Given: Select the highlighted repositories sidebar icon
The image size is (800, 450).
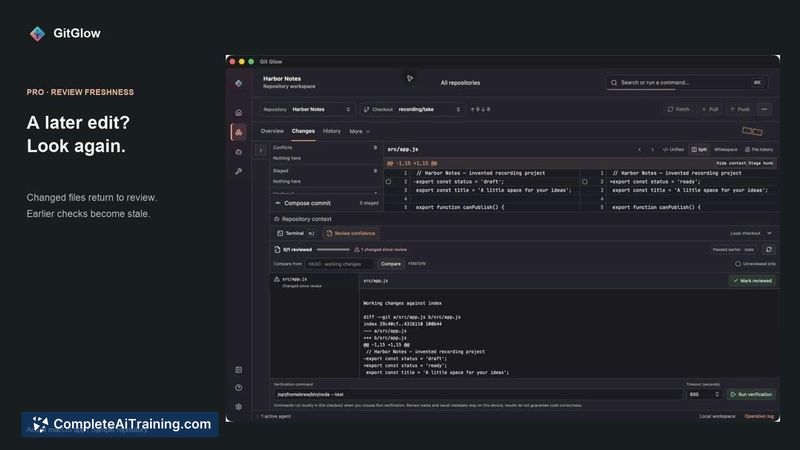Looking at the screenshot, I should [x=238, y=132].
